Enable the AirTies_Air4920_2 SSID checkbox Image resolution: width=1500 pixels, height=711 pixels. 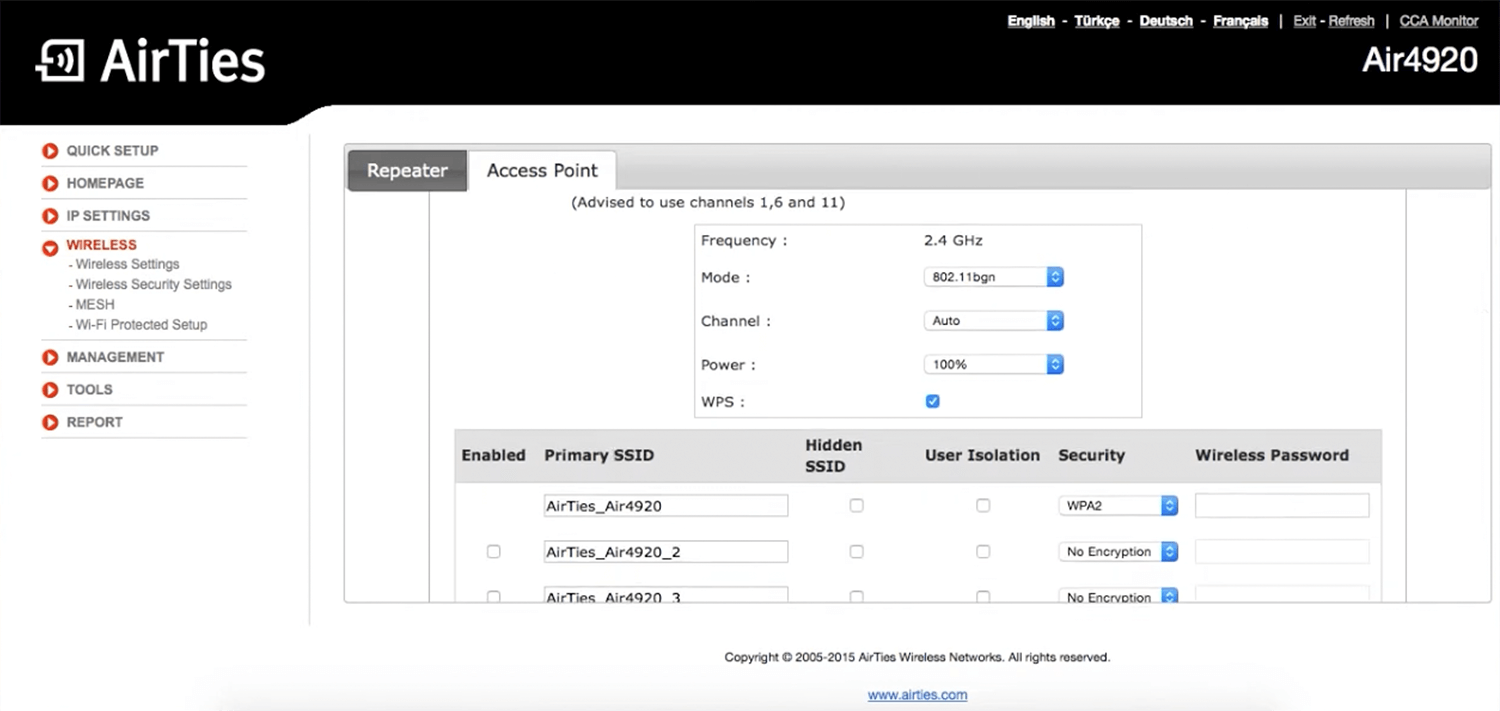click(x=493, y=551)
